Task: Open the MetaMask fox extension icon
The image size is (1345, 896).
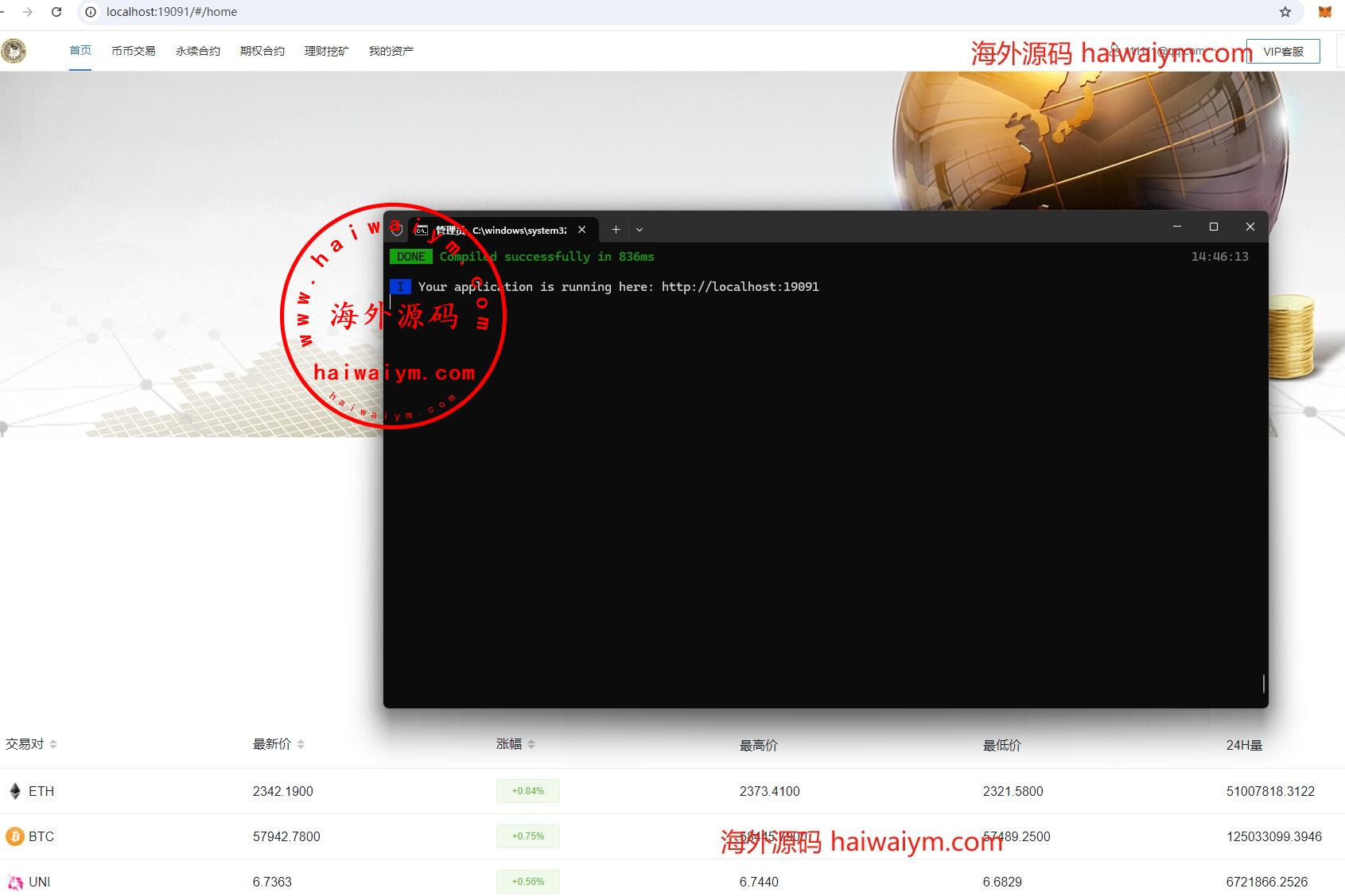Action: [1324, 12]
